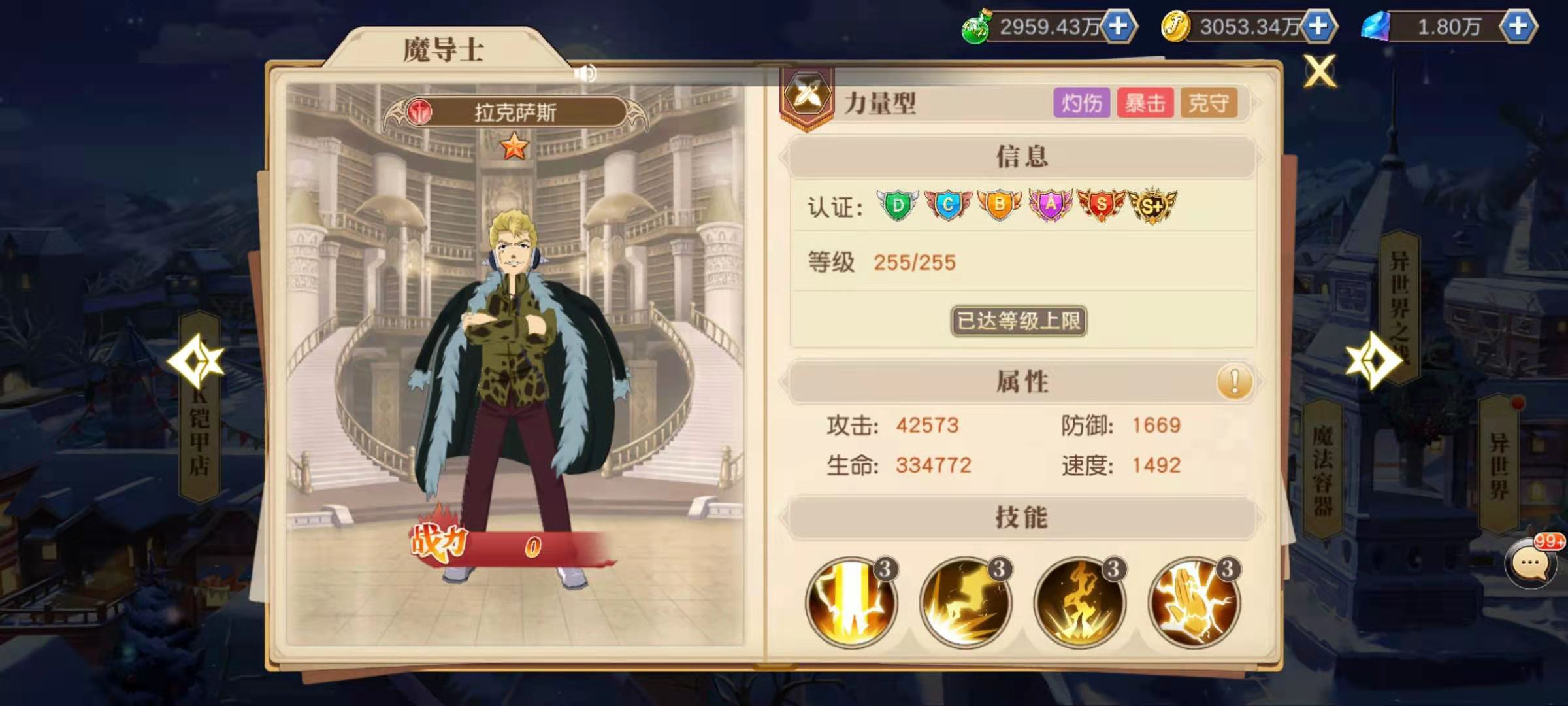The width and height of the screenshot is (1568, 706).
Task: Select the first lightning pillar skill
Action: (851, 602)
